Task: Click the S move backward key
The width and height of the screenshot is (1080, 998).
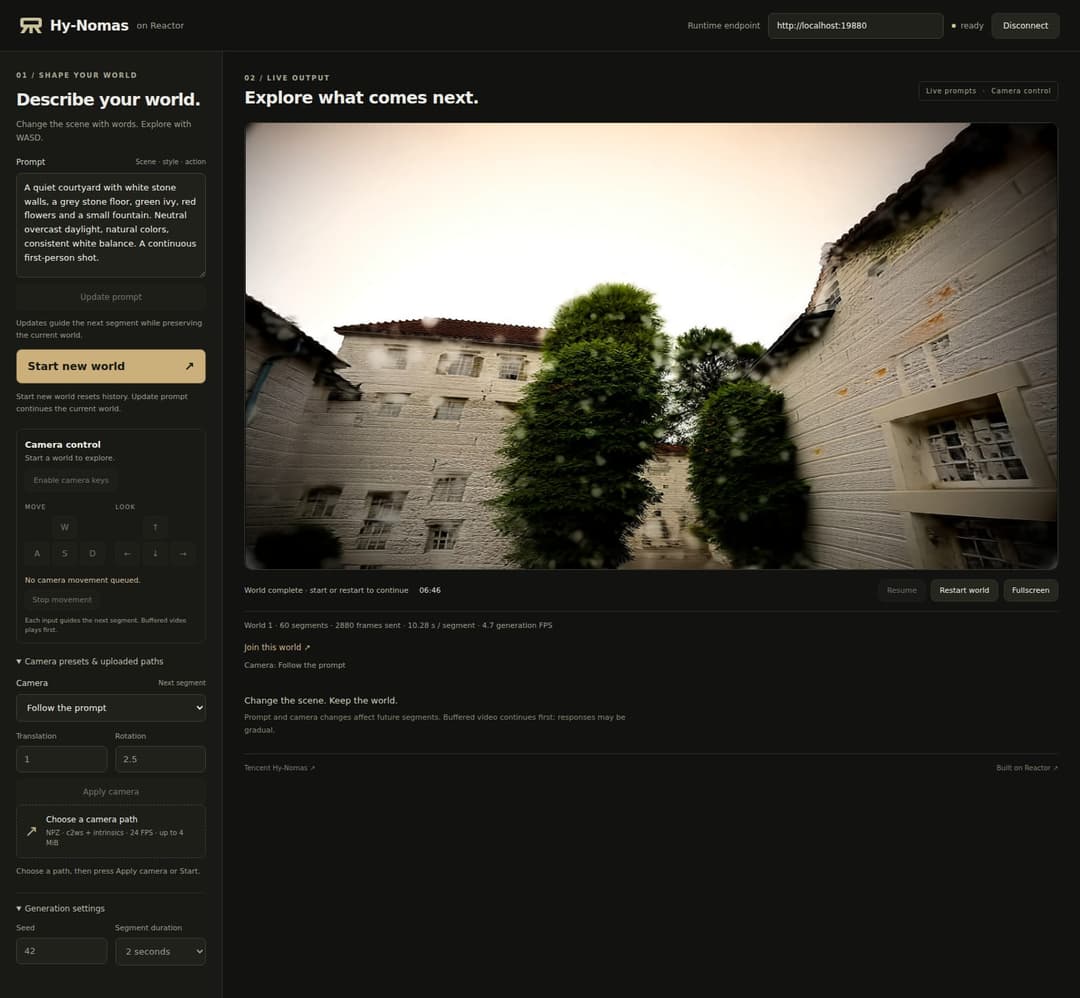Action: point(65,553)
